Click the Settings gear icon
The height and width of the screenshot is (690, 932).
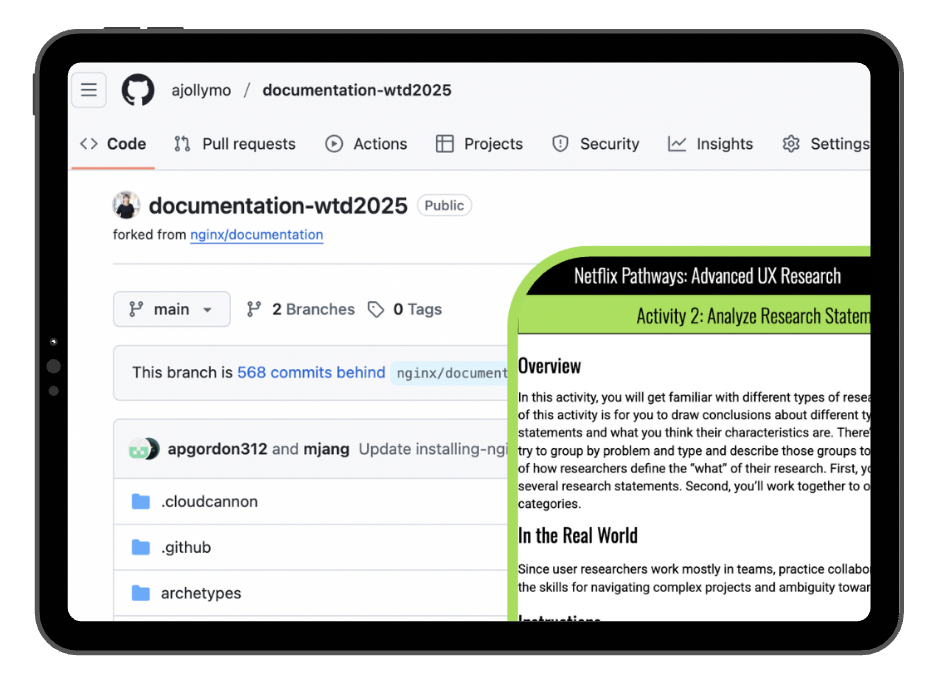791,144
